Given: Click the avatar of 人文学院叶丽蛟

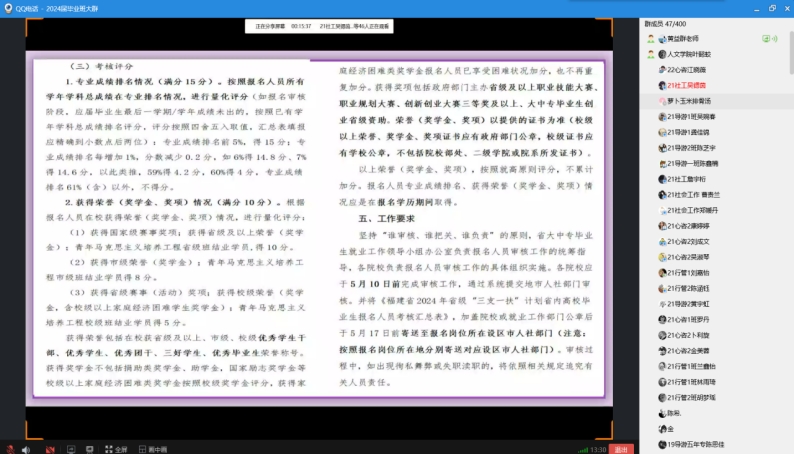Looking at the screenshot, I should point(661,54).
